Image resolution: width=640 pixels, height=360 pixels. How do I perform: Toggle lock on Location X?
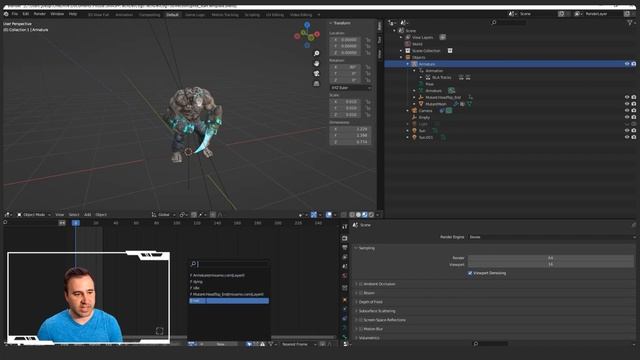tap(368, 40)
